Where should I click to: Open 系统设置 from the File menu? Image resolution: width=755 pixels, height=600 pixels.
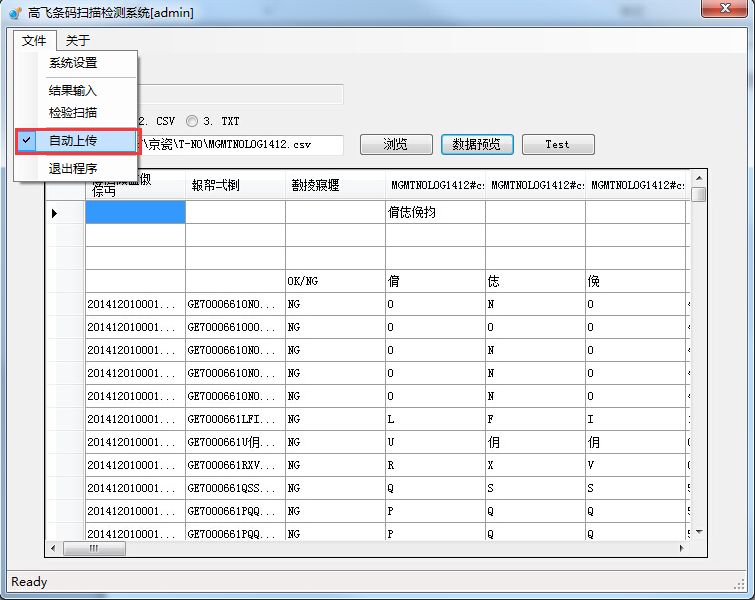tap(73, 63)
